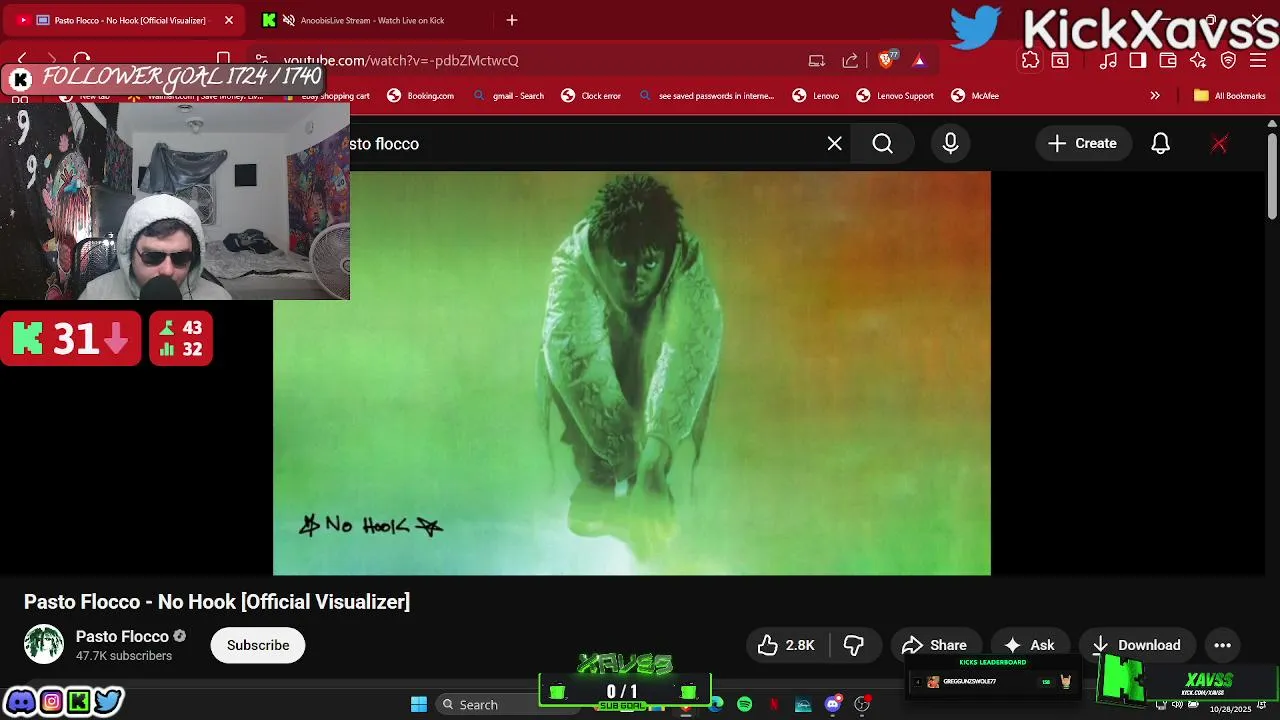Viewport: 1280px width, 720px height.
Task: Click the site settings icon beside URL
Action: click(261, 60)
